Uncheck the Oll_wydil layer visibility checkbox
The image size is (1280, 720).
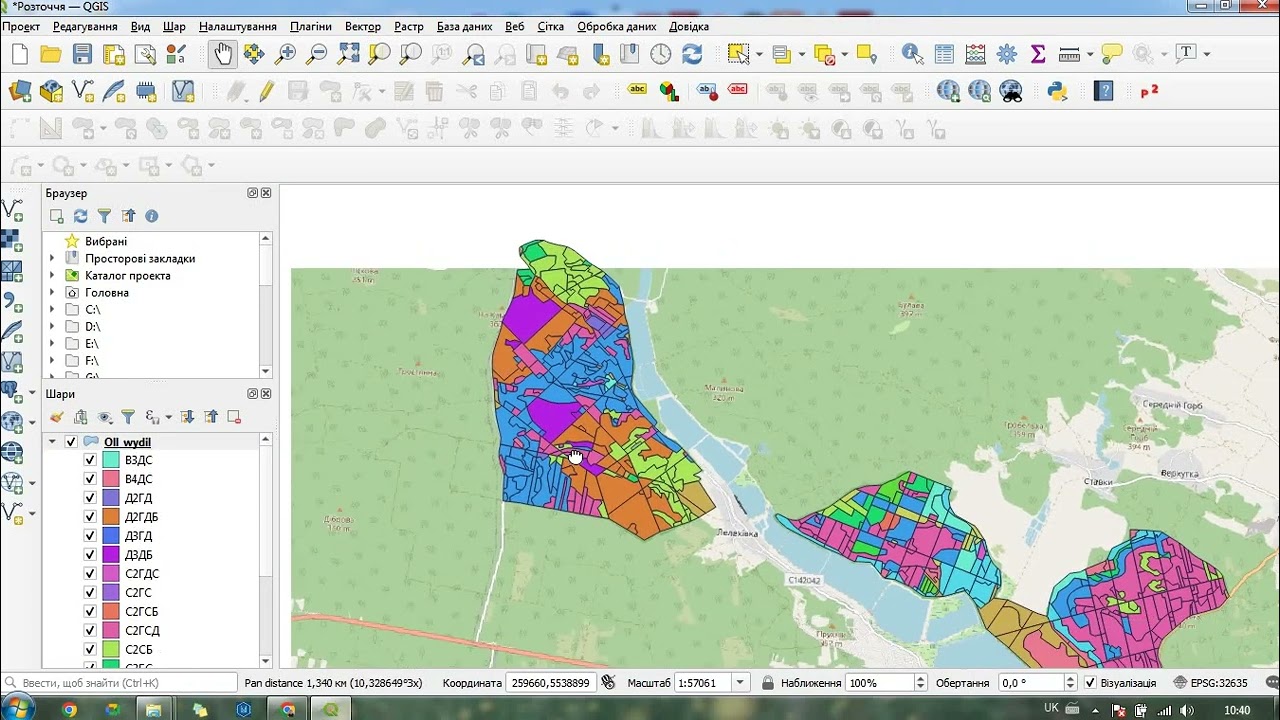tap(71, 442)
